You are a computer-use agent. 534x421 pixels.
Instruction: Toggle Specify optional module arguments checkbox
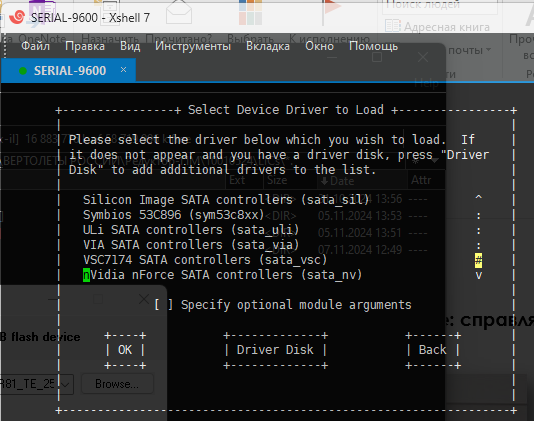pyautogui.click(x=163, y=305)
